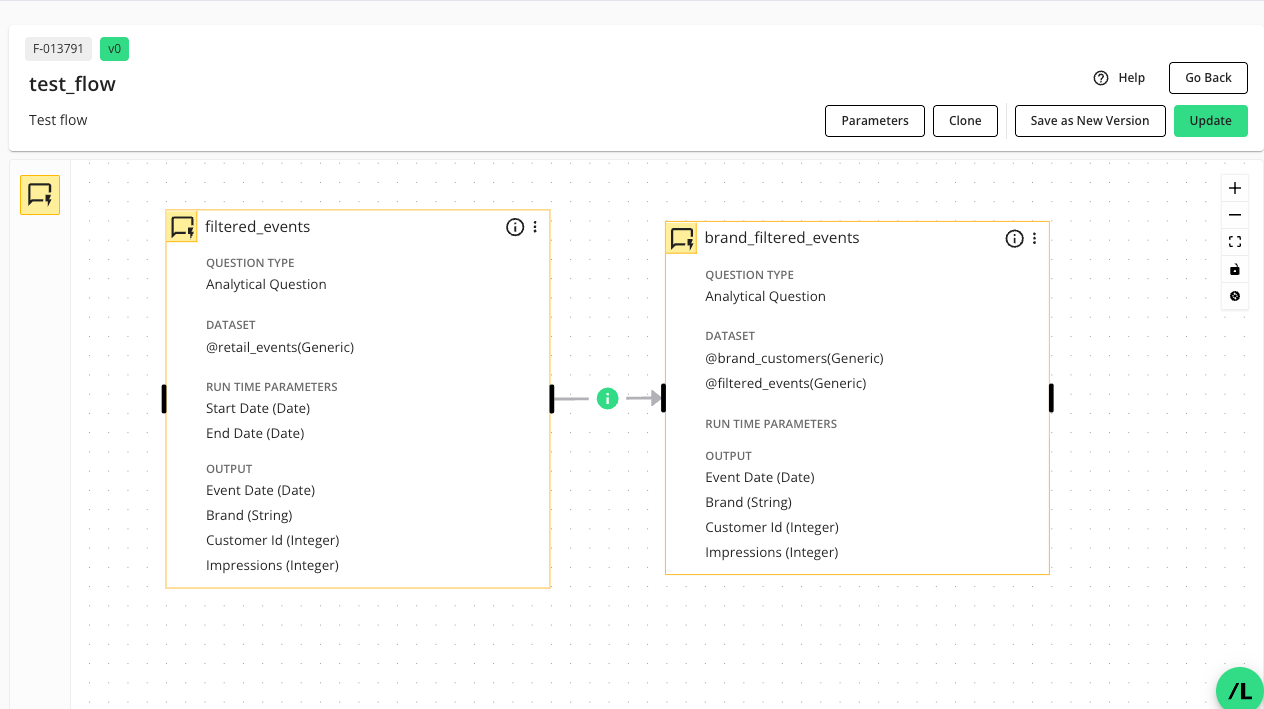
Task: Click the question node icon in left sidebar
Action: click(x=40, y=195)
